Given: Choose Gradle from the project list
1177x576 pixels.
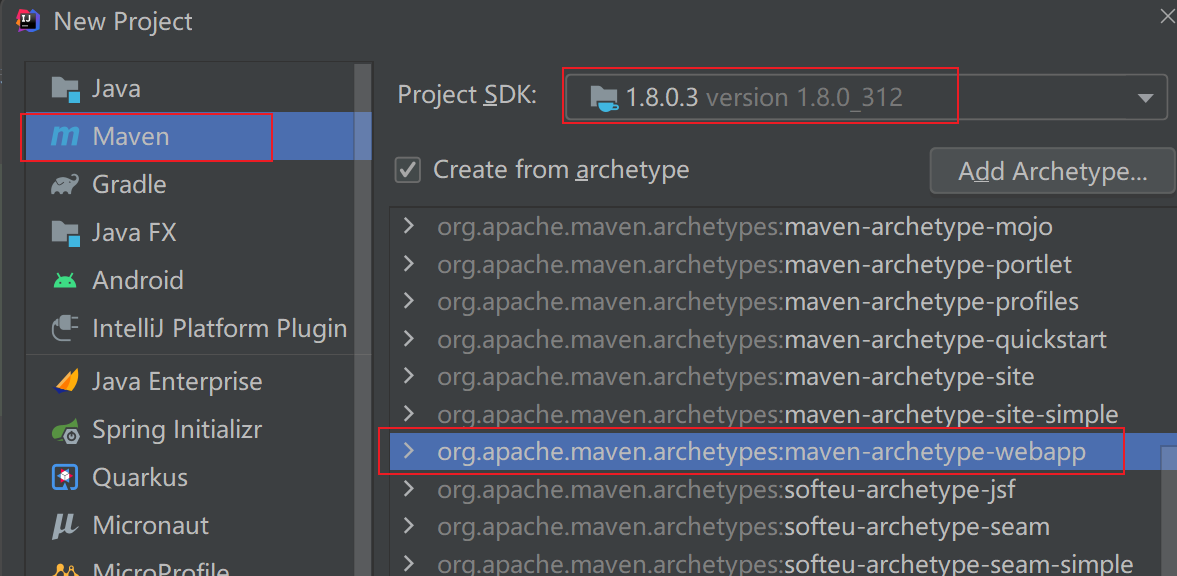Looking at the screenshot, I should 198,184.
